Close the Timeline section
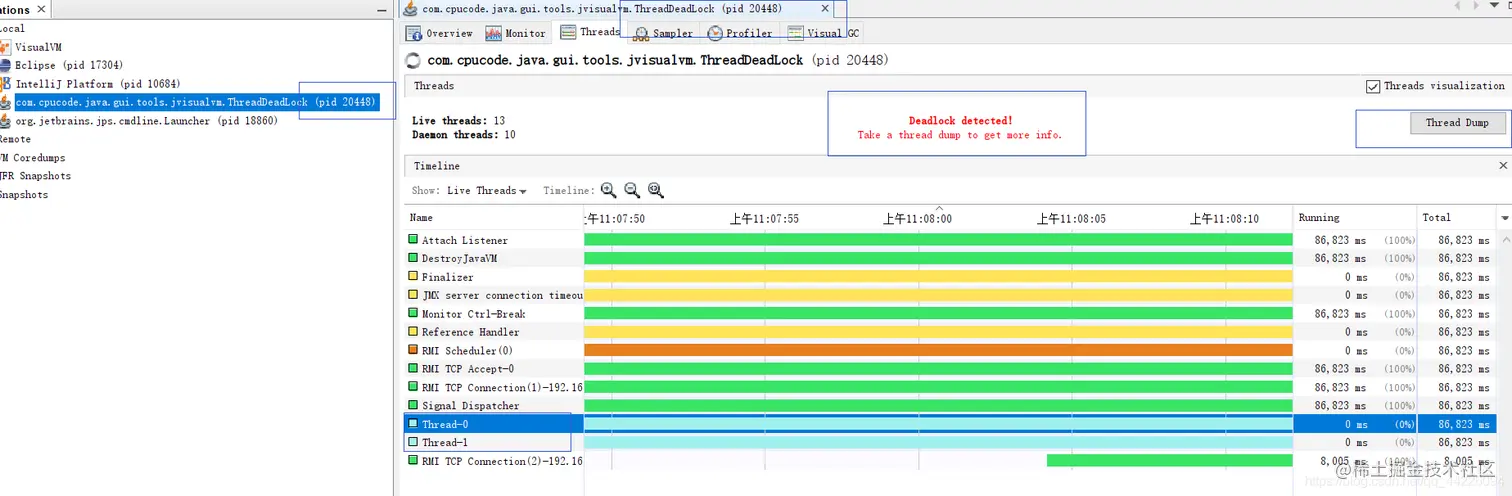This screenshot has height=496, width=1512. (1502, 165)
